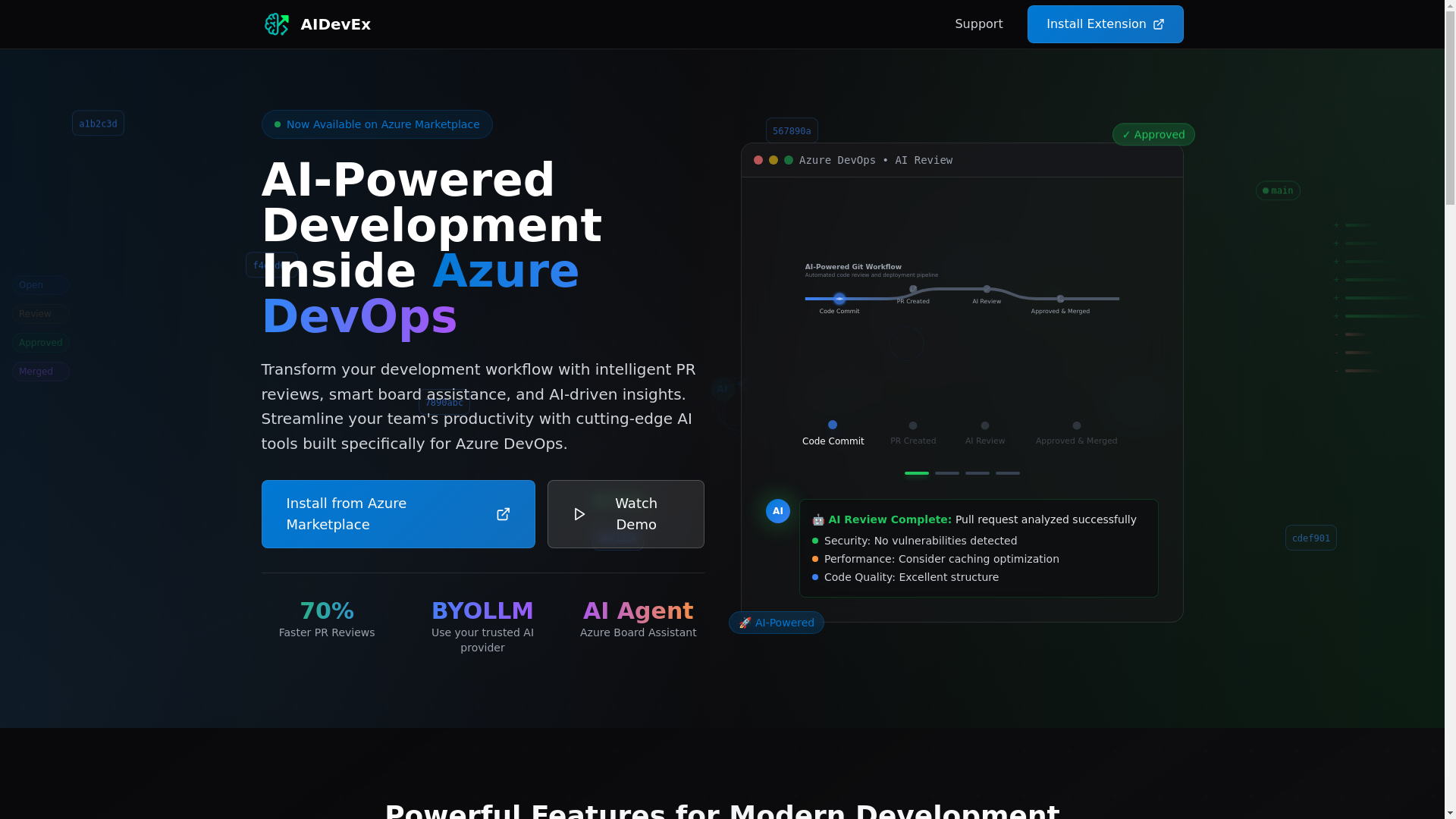1456x819 pixels.
Task: Select the fourth carousel indicator bar
Action: [x=1007, y=473]
